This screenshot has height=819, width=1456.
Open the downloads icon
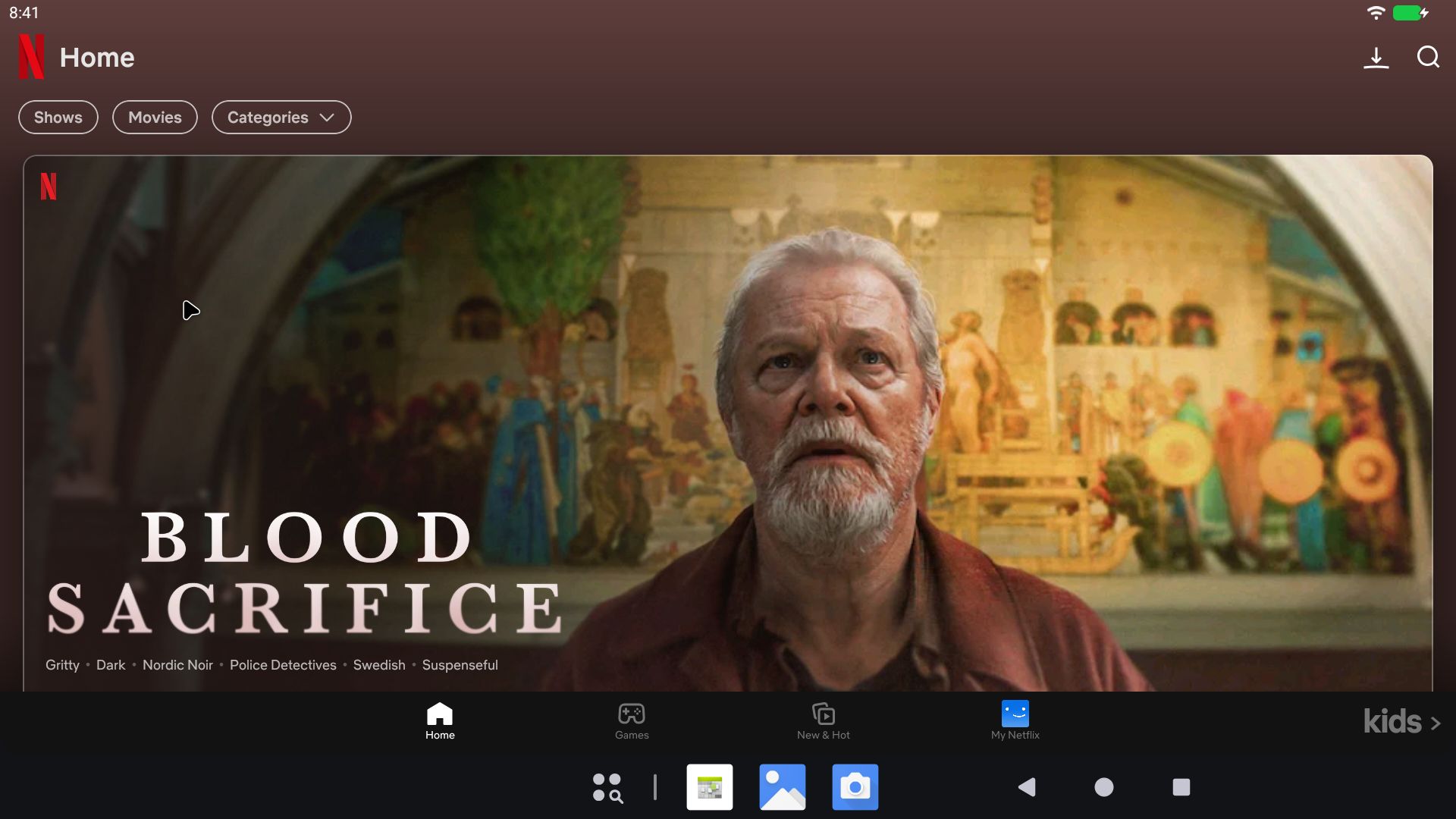click(1376, 58)
